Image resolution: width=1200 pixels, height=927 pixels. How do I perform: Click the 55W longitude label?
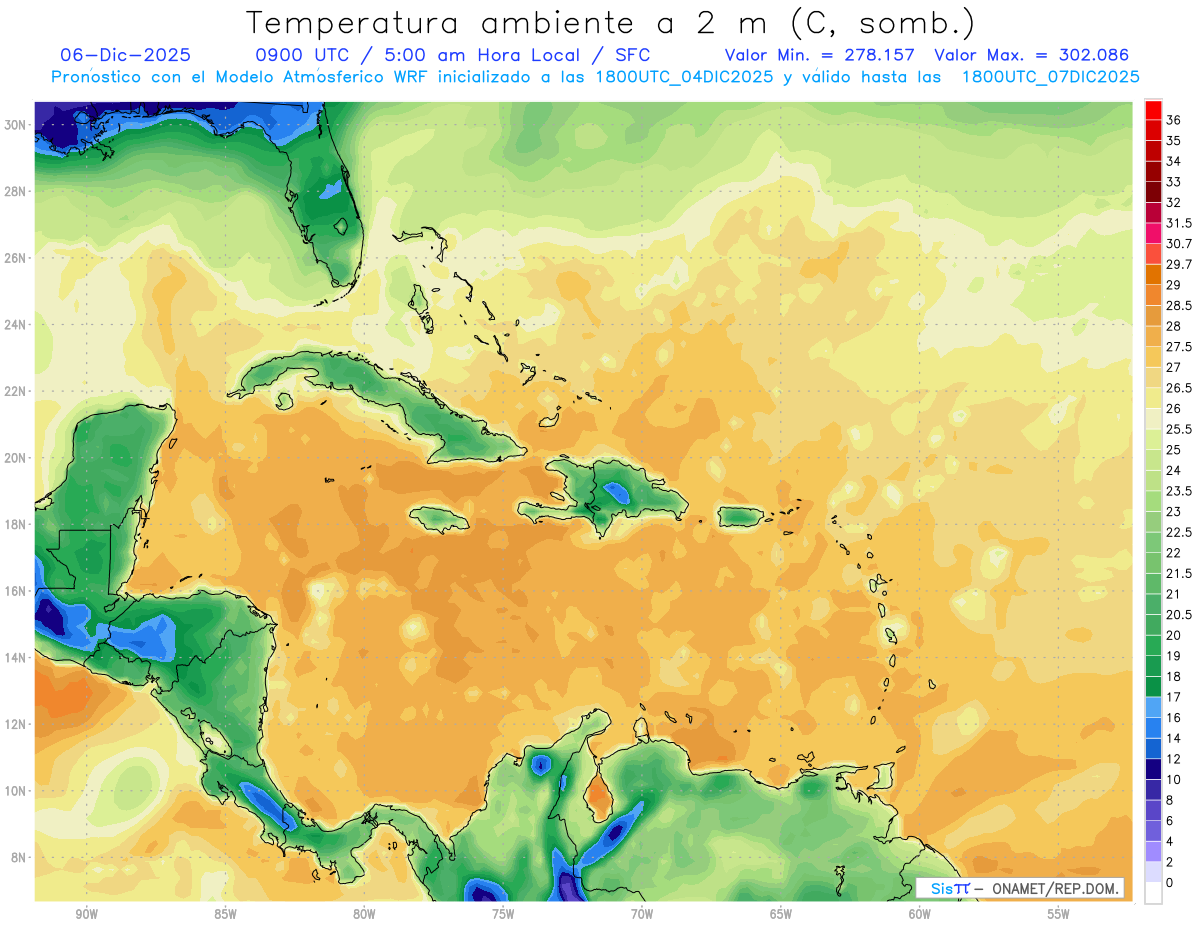(1058, 915)
